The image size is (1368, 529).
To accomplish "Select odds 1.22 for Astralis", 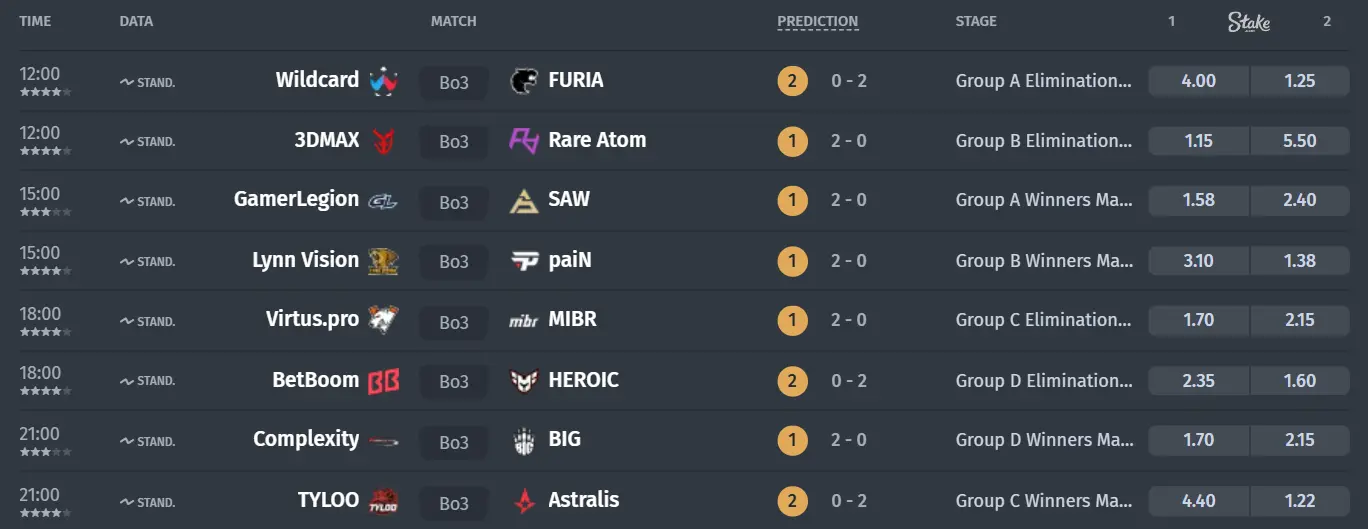I will [1300, 500].
